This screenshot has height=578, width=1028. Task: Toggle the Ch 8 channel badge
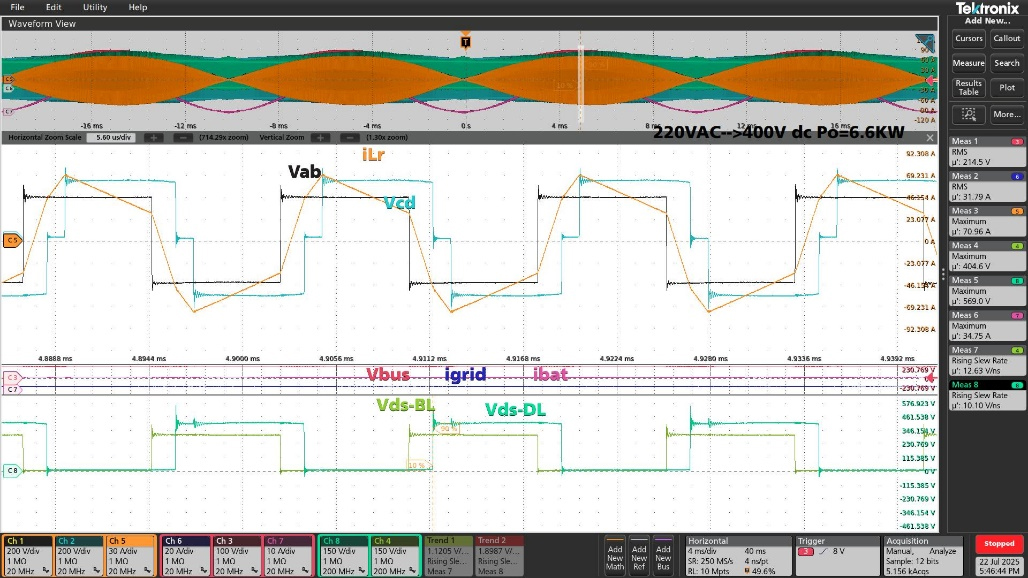point(343,555)
